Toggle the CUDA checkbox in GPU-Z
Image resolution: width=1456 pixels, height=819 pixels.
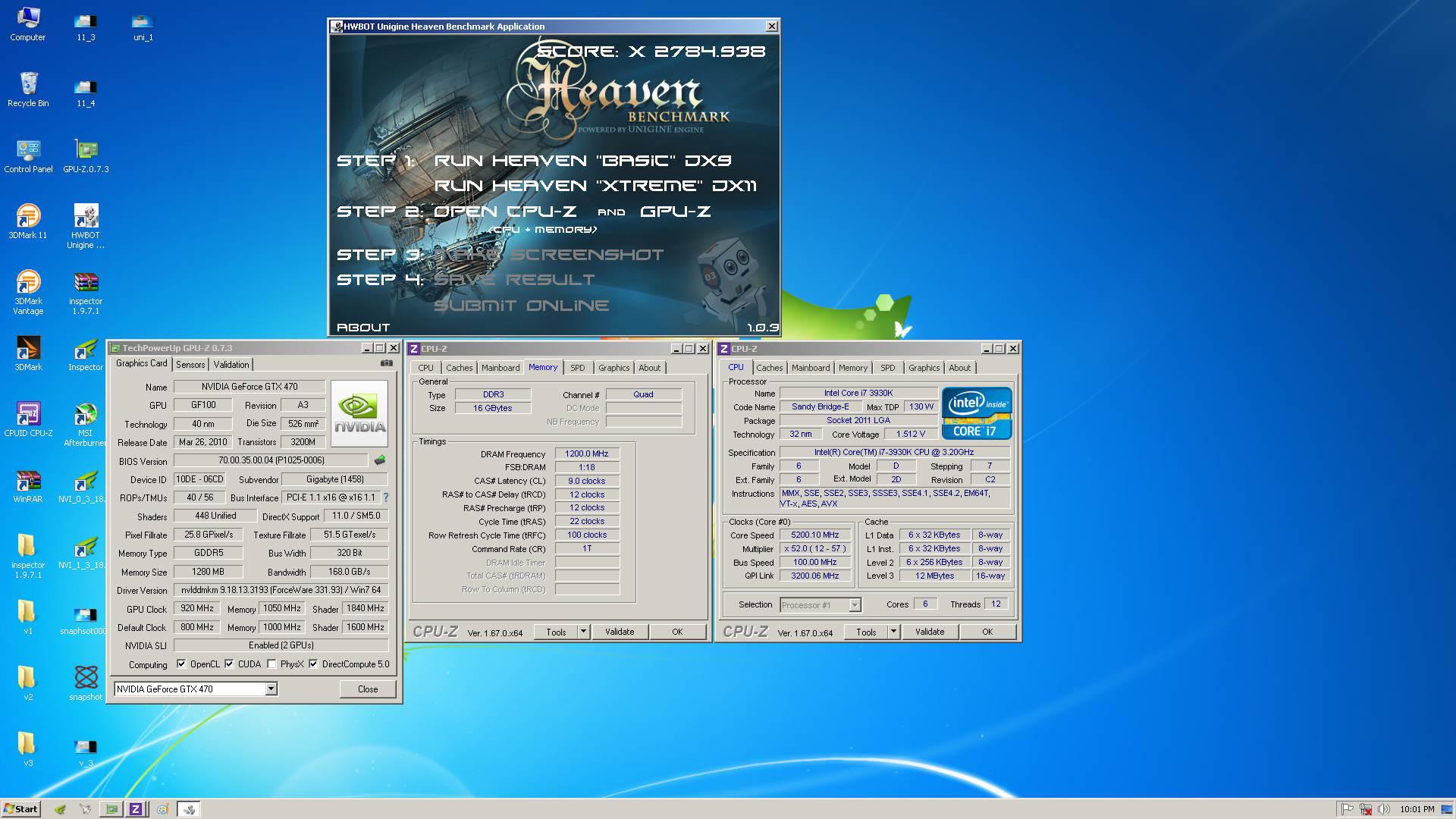tap(229, 664)
